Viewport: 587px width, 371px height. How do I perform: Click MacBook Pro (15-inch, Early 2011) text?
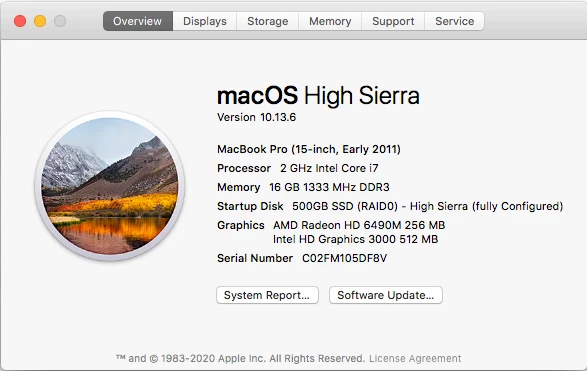click(309, 149)
